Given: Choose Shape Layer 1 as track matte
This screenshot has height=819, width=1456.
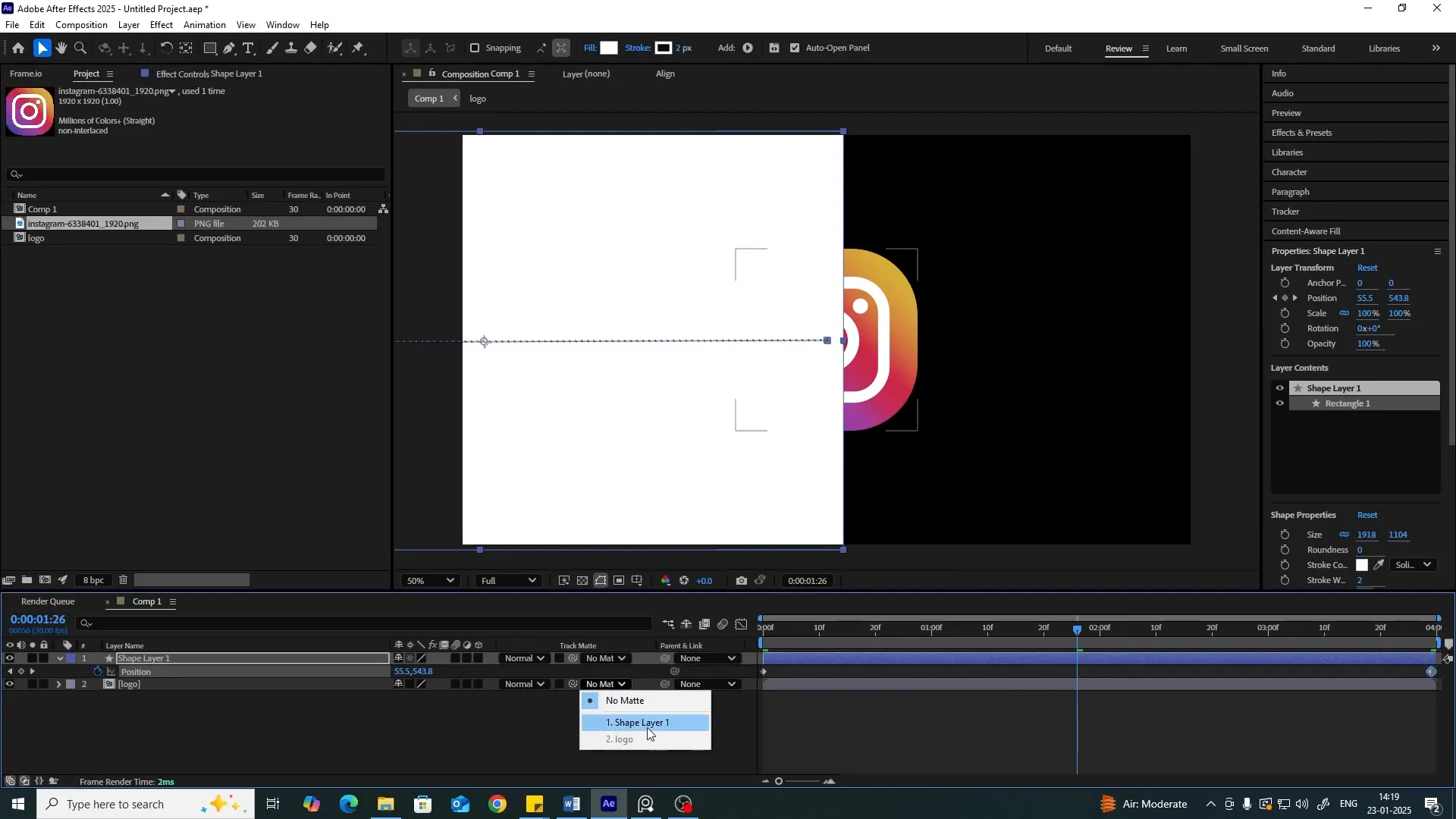Looking at the screenshot, I should click(x=645, y=723).
